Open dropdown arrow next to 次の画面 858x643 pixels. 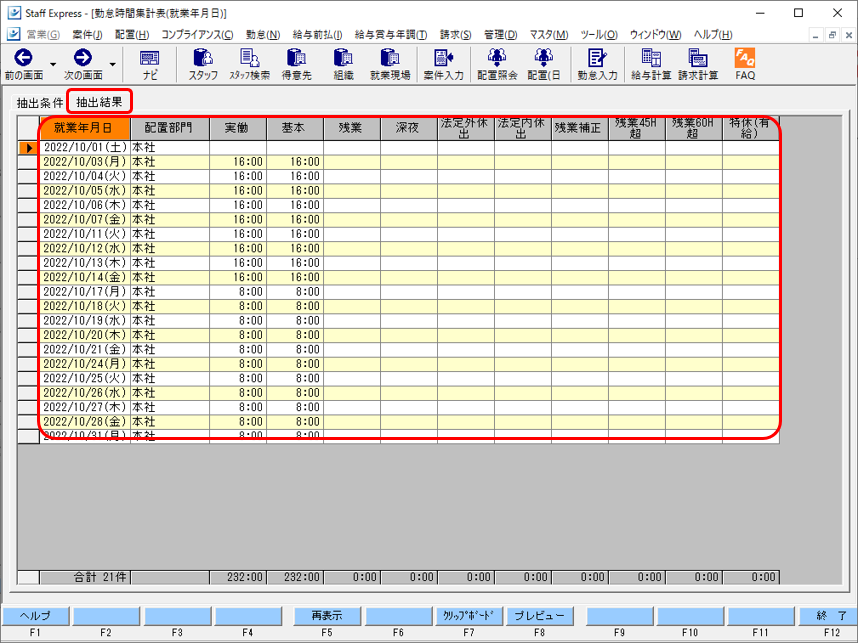[112, 65]
